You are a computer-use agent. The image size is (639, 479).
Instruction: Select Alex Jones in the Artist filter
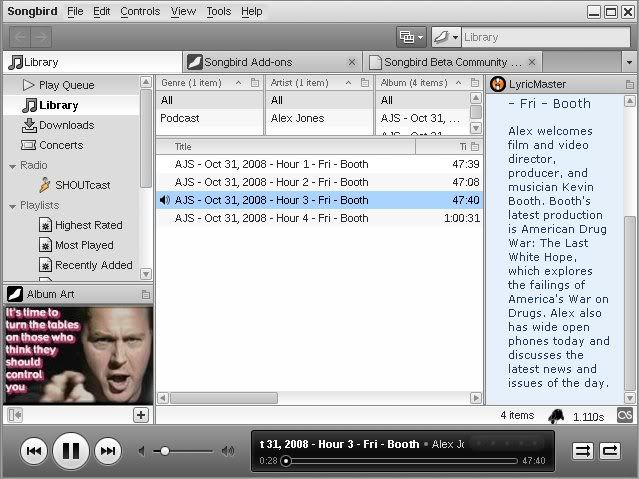(x=319, y=118)
